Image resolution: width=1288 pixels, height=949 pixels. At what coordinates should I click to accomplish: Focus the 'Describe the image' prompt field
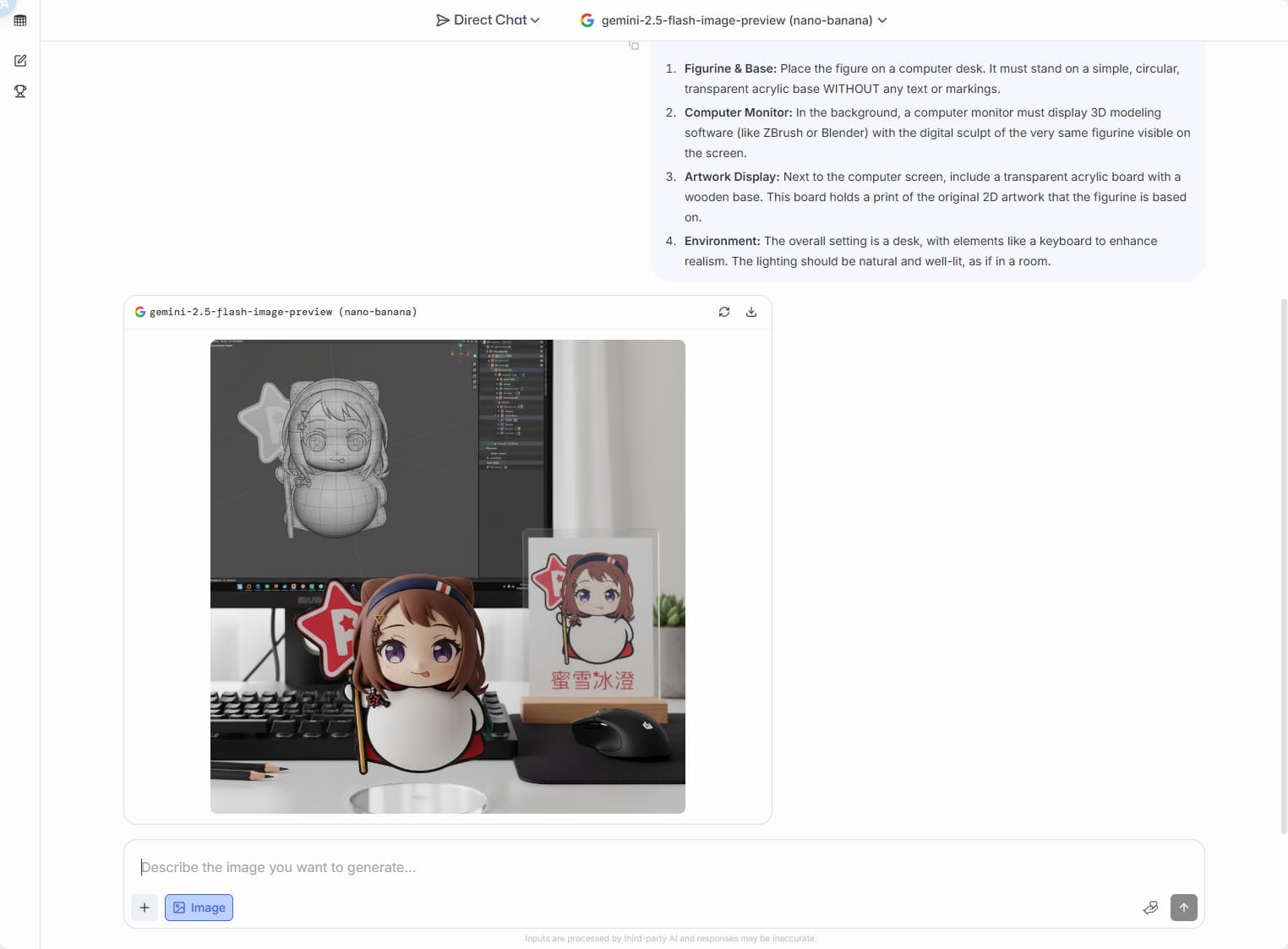pyautogui.click(x=663, y=867)
